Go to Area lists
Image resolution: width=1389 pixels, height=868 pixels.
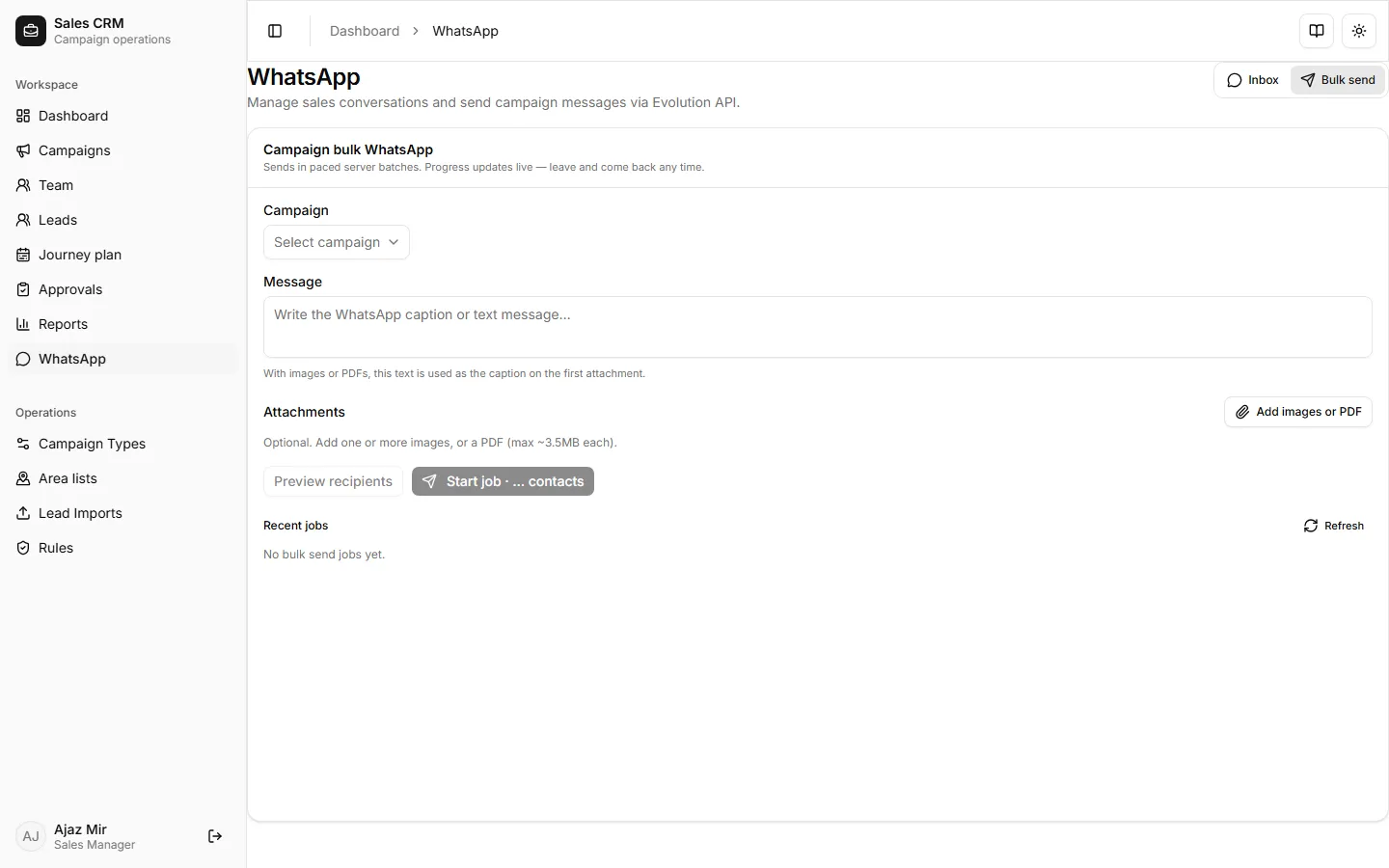point(122,478)
